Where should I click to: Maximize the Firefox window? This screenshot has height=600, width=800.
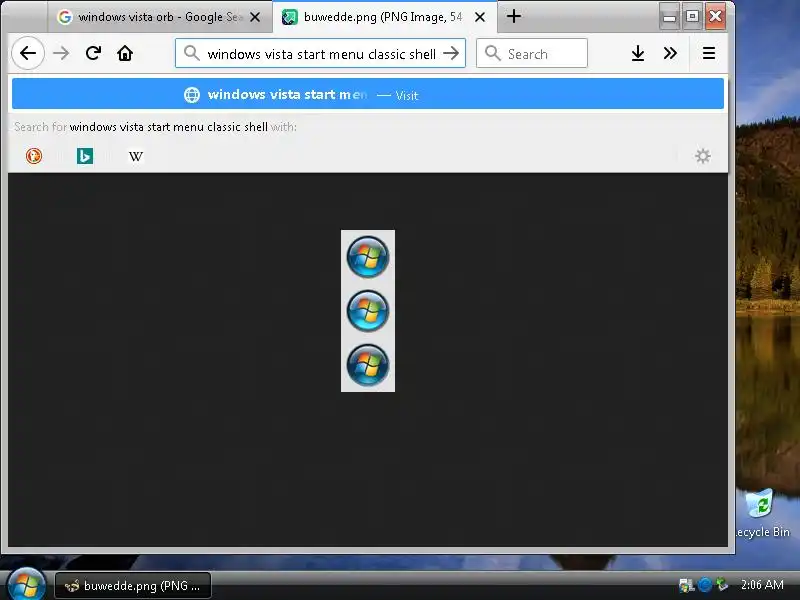(692, 17)
